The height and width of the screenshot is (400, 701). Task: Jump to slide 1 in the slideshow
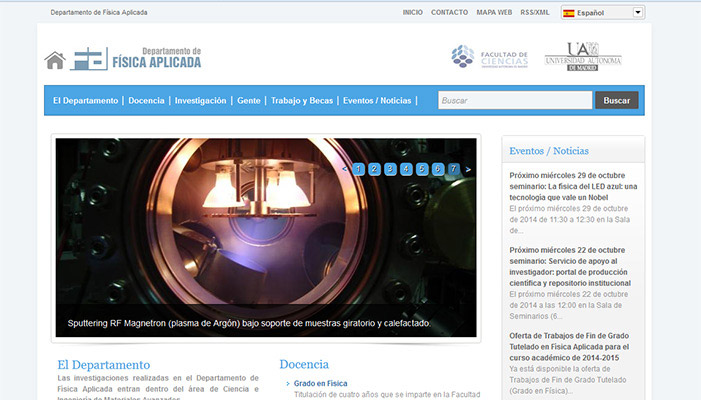coord(358,169)
